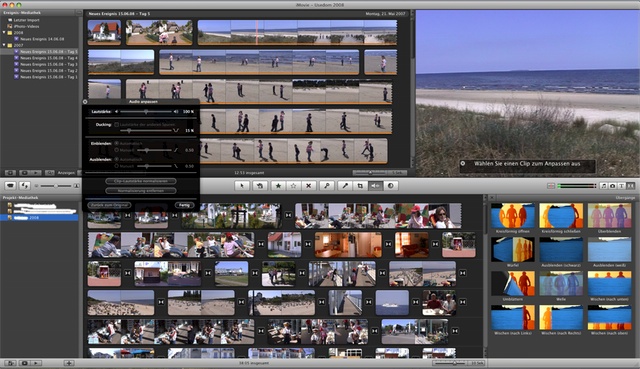
Task: Choose Umblättern transition thumbnail
Action: [513, 283]
